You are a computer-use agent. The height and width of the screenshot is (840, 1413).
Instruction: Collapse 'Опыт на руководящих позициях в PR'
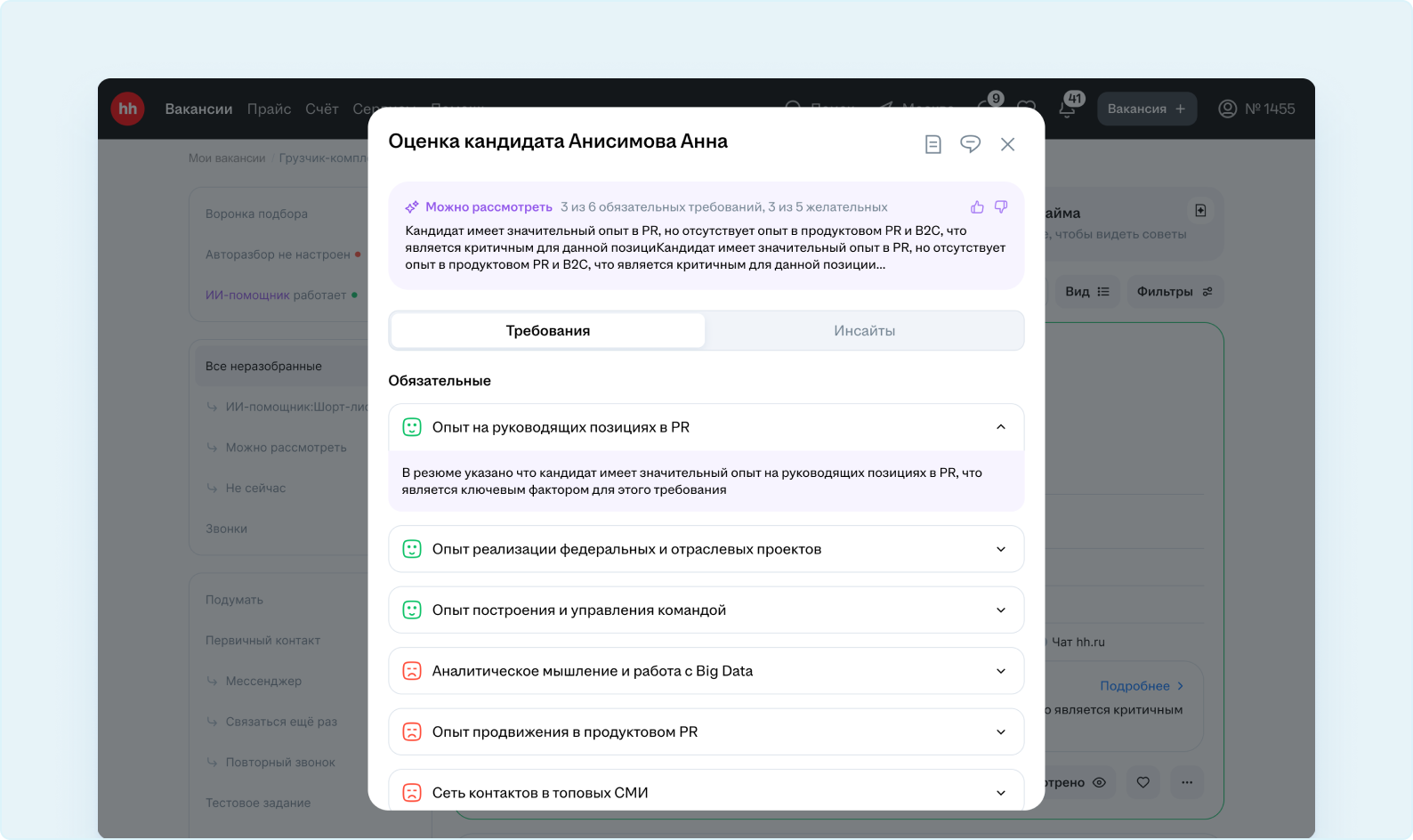(x=1000, y=427)
